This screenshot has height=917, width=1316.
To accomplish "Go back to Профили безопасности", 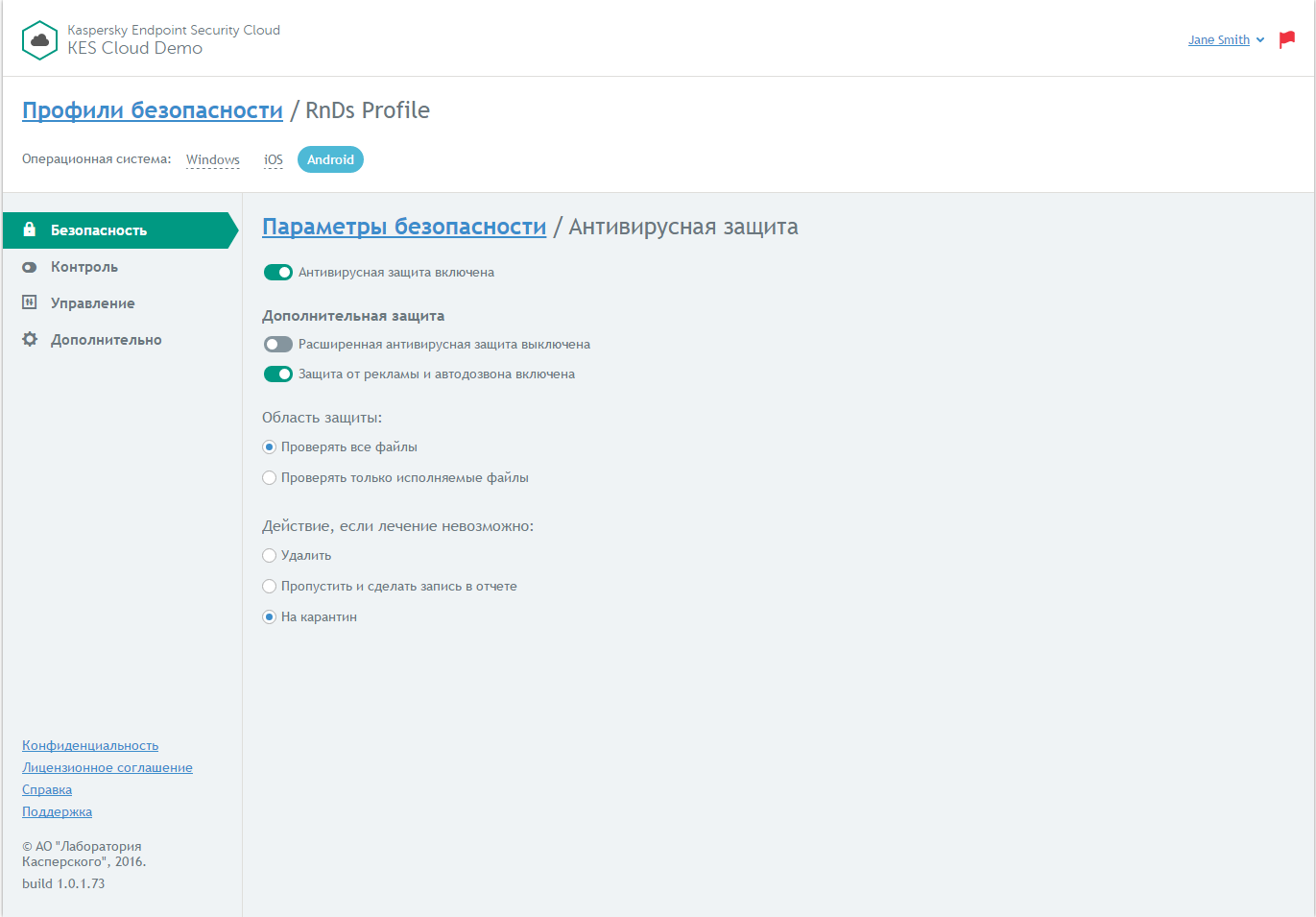I will point(153,110).
